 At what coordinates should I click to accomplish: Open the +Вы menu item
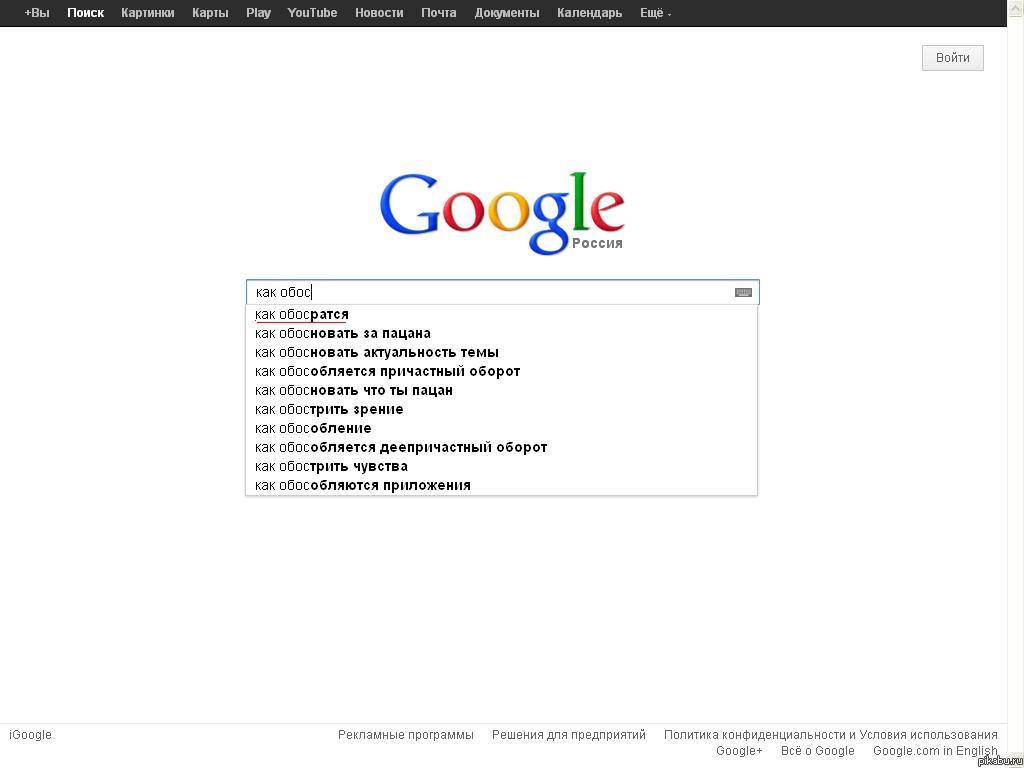click(x=37, y=13)
